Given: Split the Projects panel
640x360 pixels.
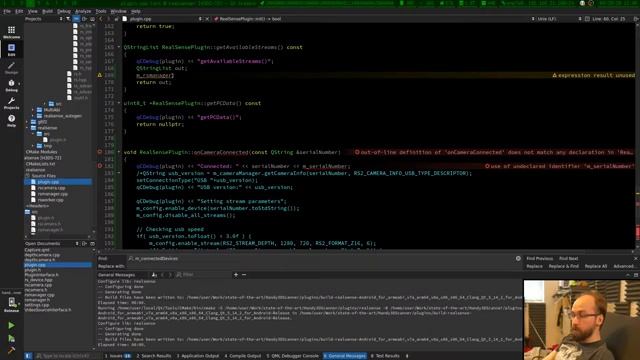Looking at the screenshot, I should pyautogui.click(x=84, y=19).
